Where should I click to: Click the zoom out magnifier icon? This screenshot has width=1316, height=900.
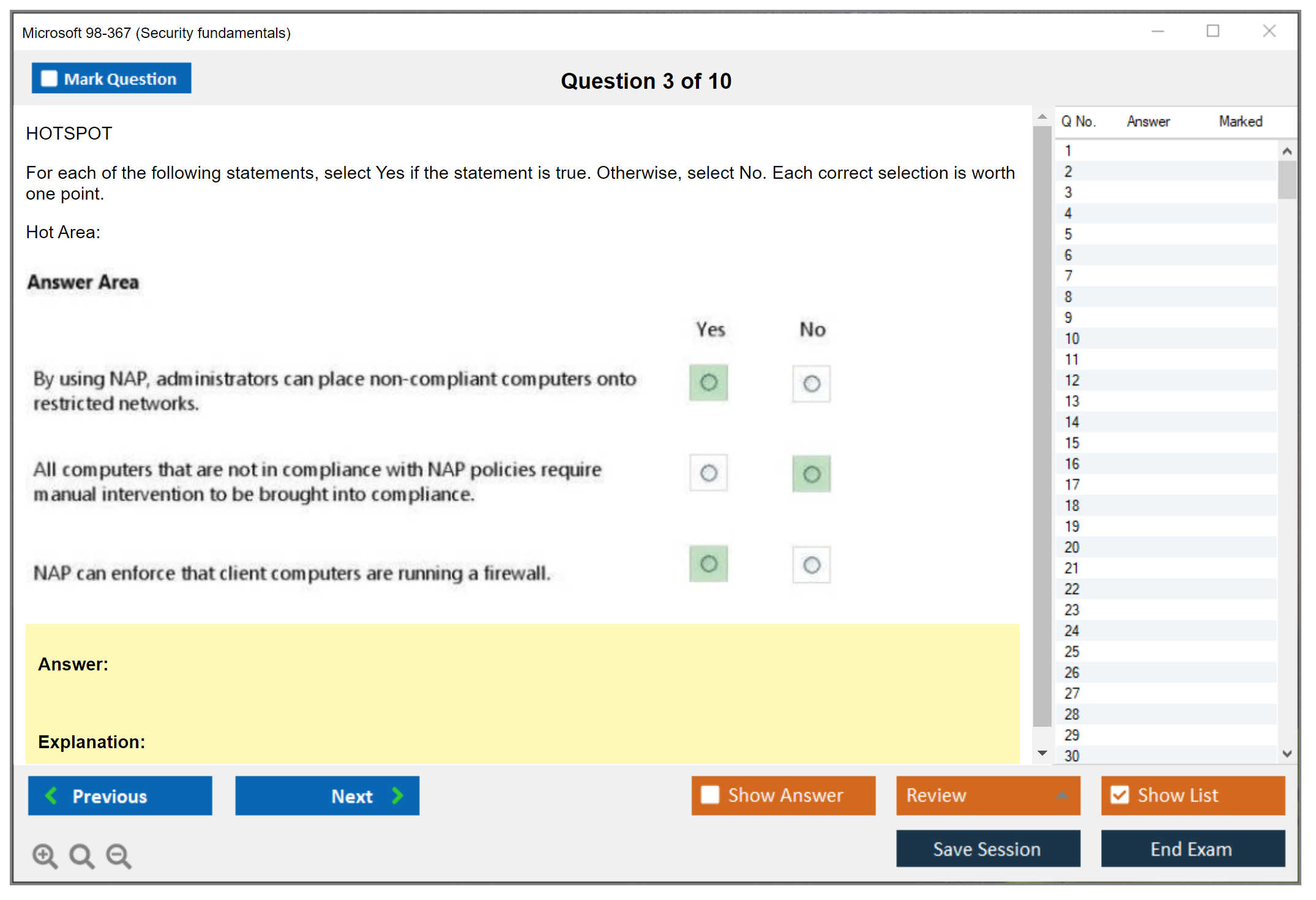tap(119, 855)
